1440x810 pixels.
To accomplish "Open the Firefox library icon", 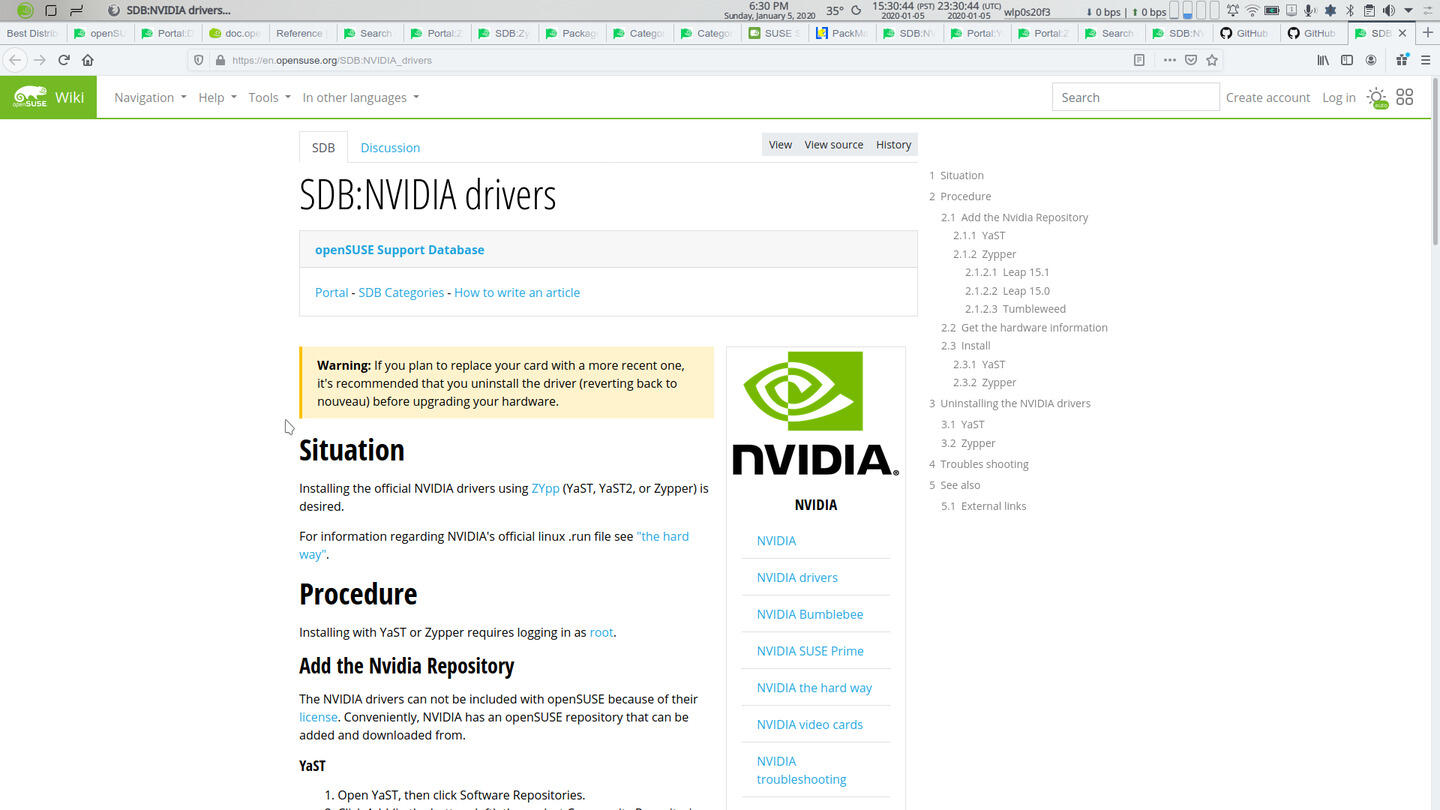I will click(1323, 60).
